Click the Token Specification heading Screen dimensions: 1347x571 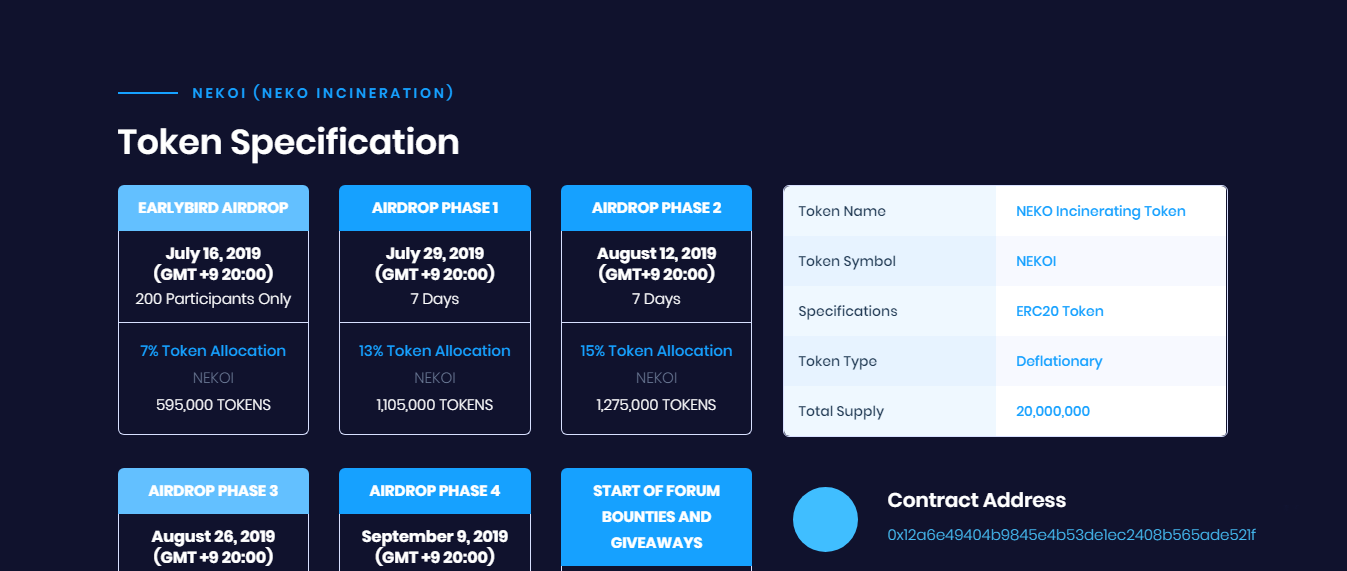289,142
